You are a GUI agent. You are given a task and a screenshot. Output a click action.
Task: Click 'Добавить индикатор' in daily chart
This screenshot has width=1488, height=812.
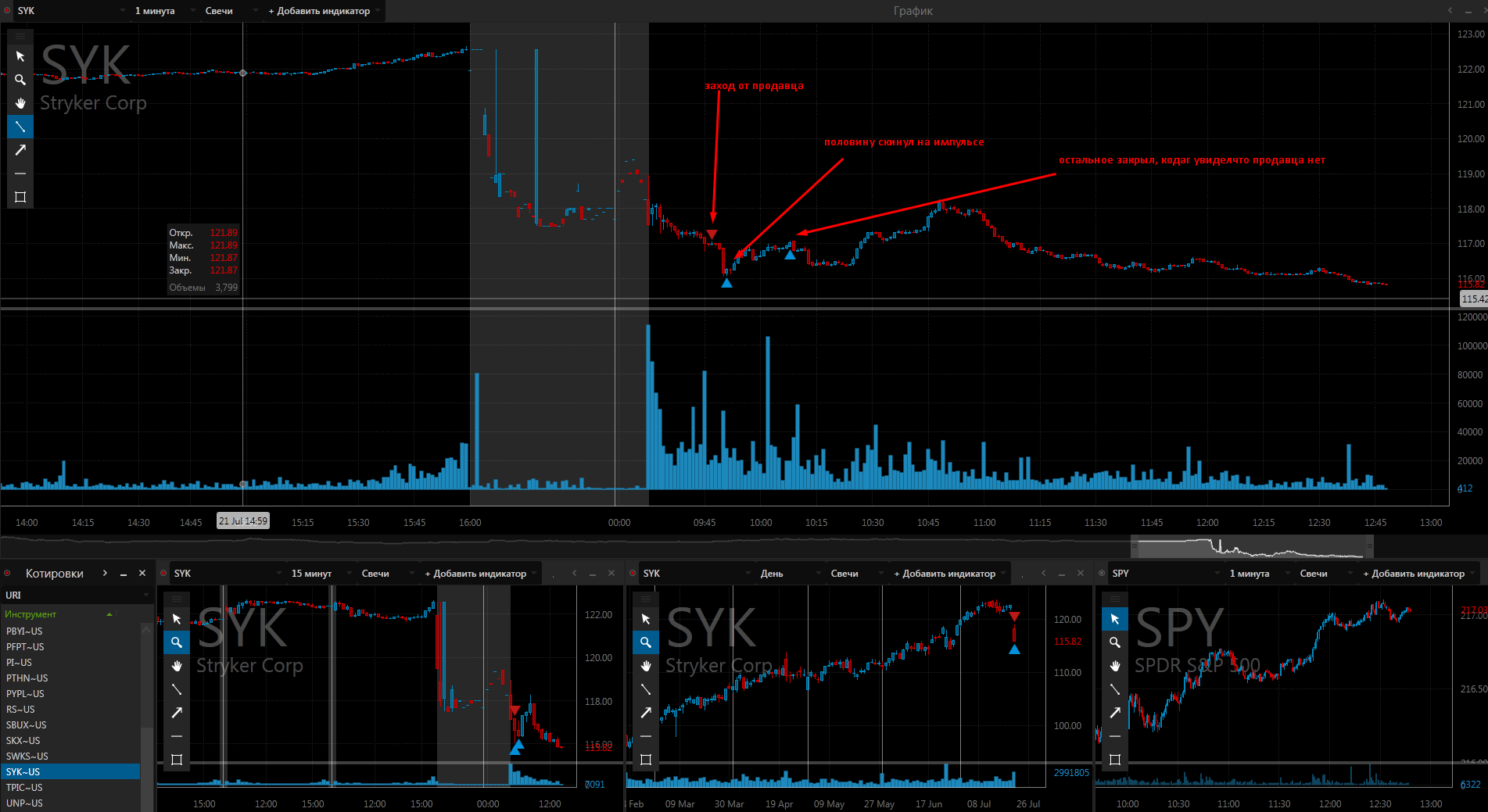pyautogui.click(x=949, y=574)
